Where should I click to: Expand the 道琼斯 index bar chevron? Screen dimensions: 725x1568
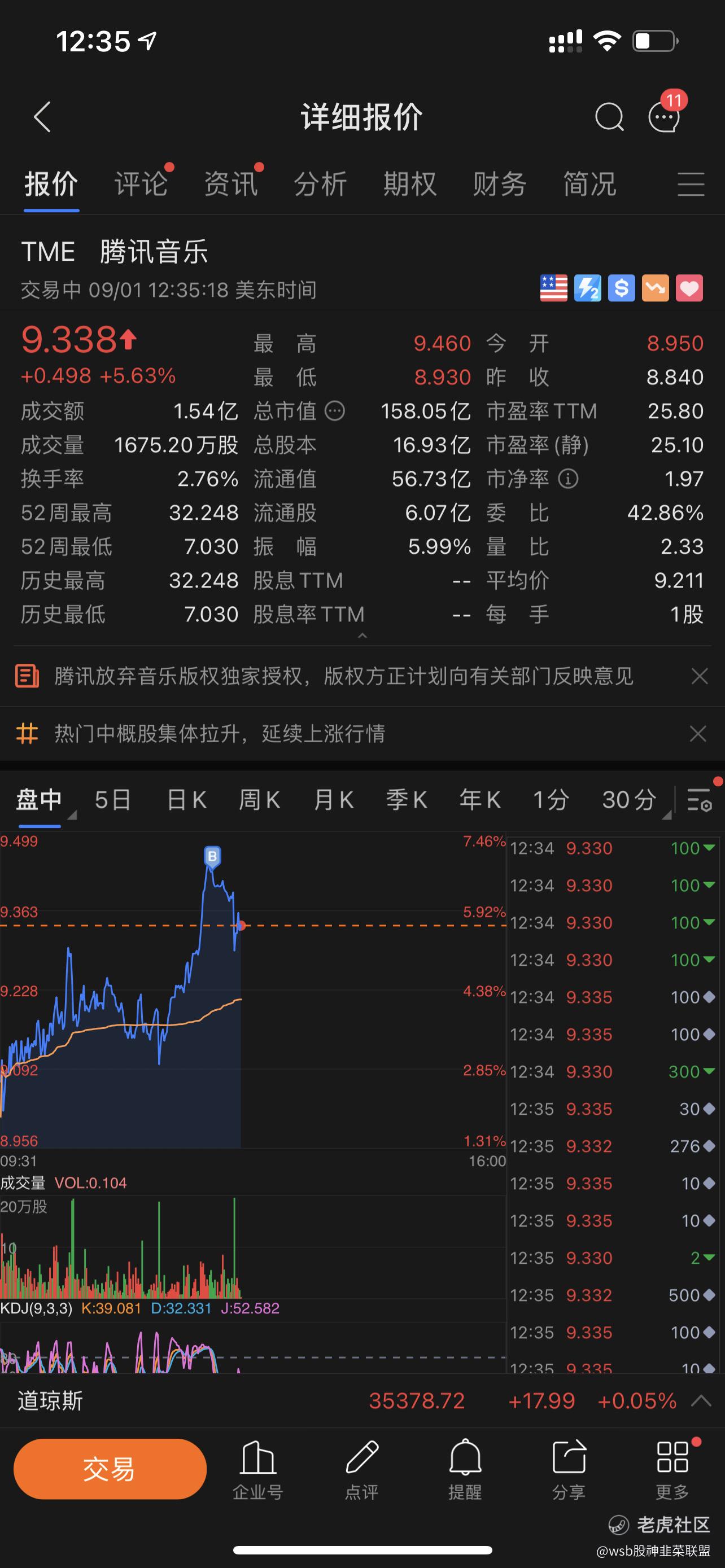click(702, 1400)
